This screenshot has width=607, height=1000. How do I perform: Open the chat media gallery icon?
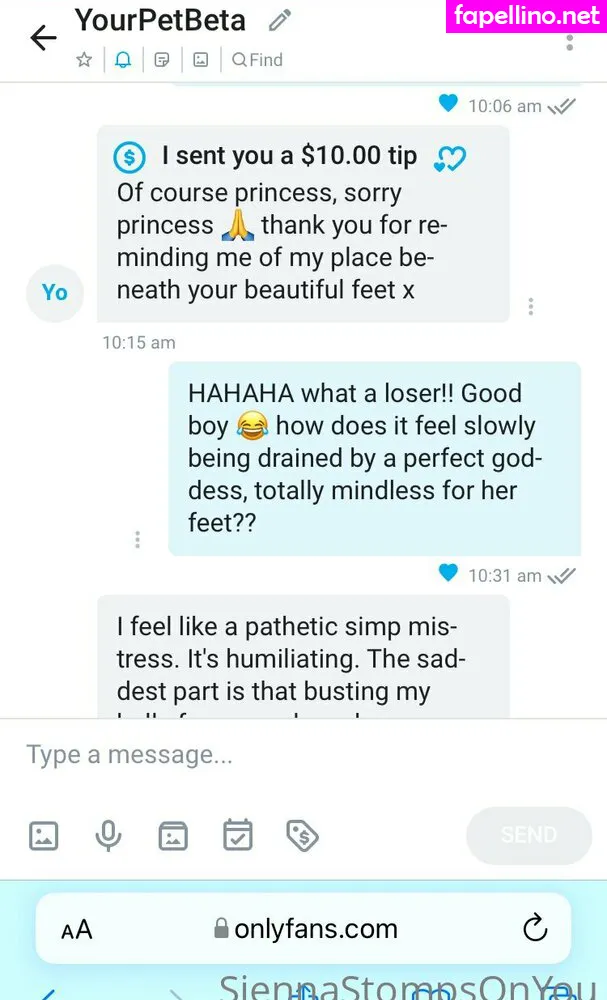tap(200, 60)
